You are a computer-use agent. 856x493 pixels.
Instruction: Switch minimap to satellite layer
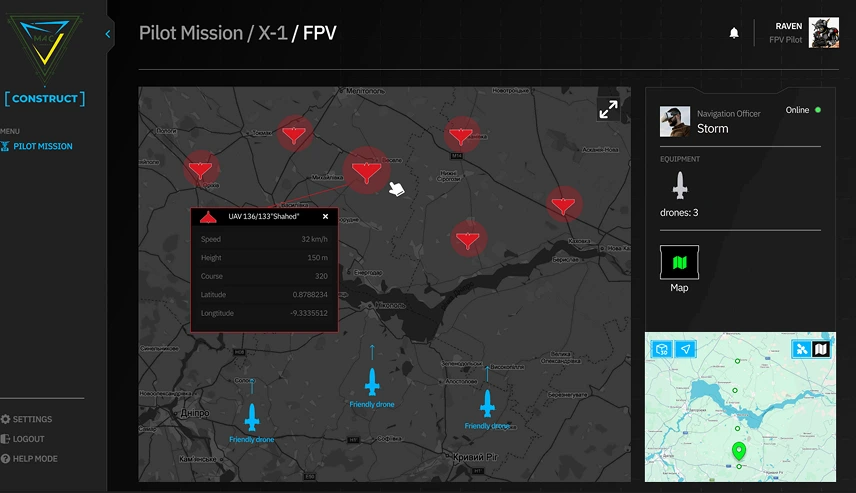[801, 349]
